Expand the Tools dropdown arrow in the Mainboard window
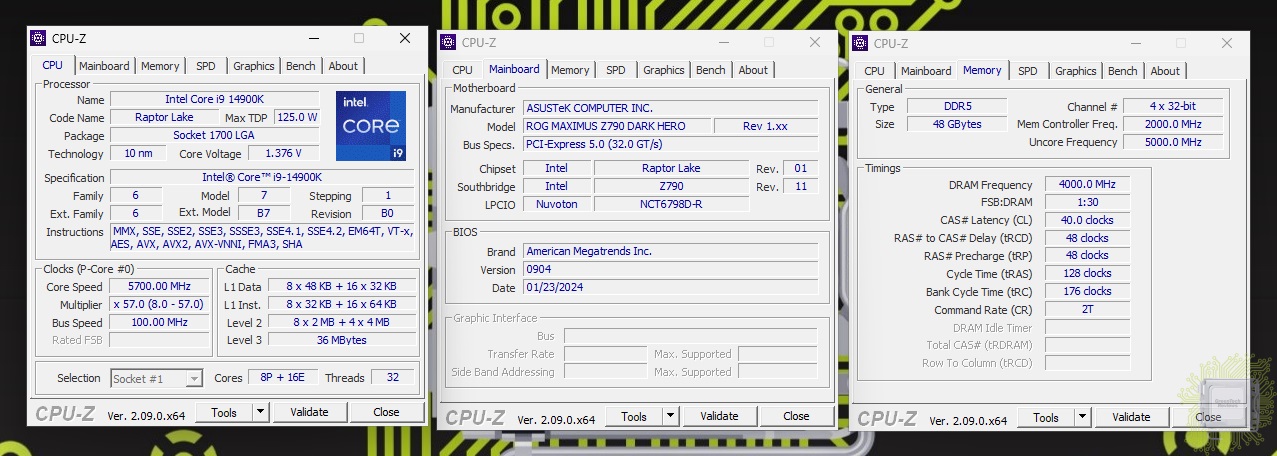 [x=670, y=416]
